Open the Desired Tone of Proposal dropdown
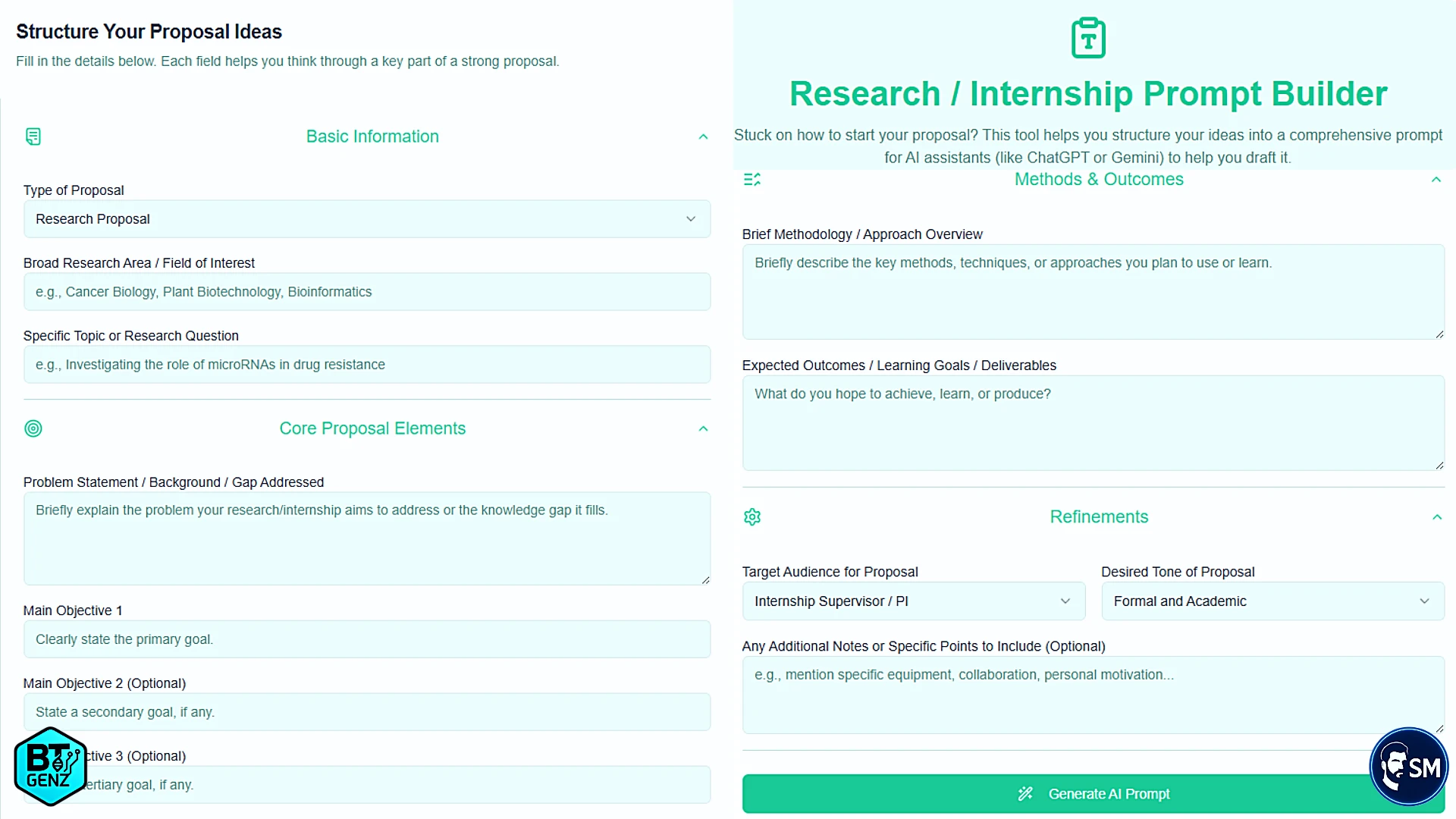The width and height of the screenshot is (1456, 819). pyautogui.click(x=1272, y=601)
